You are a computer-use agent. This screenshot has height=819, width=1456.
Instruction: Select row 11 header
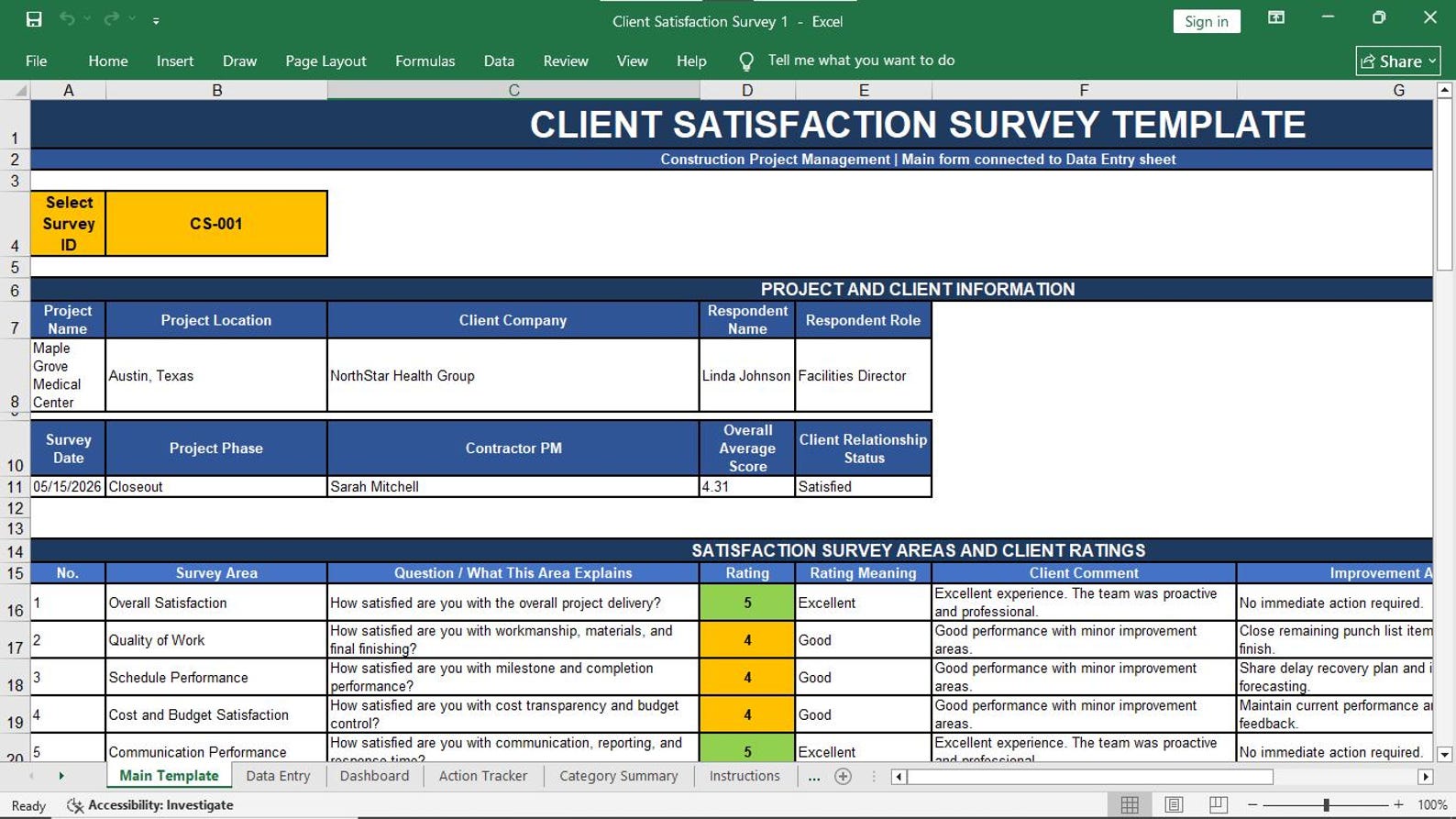[15, 487]
